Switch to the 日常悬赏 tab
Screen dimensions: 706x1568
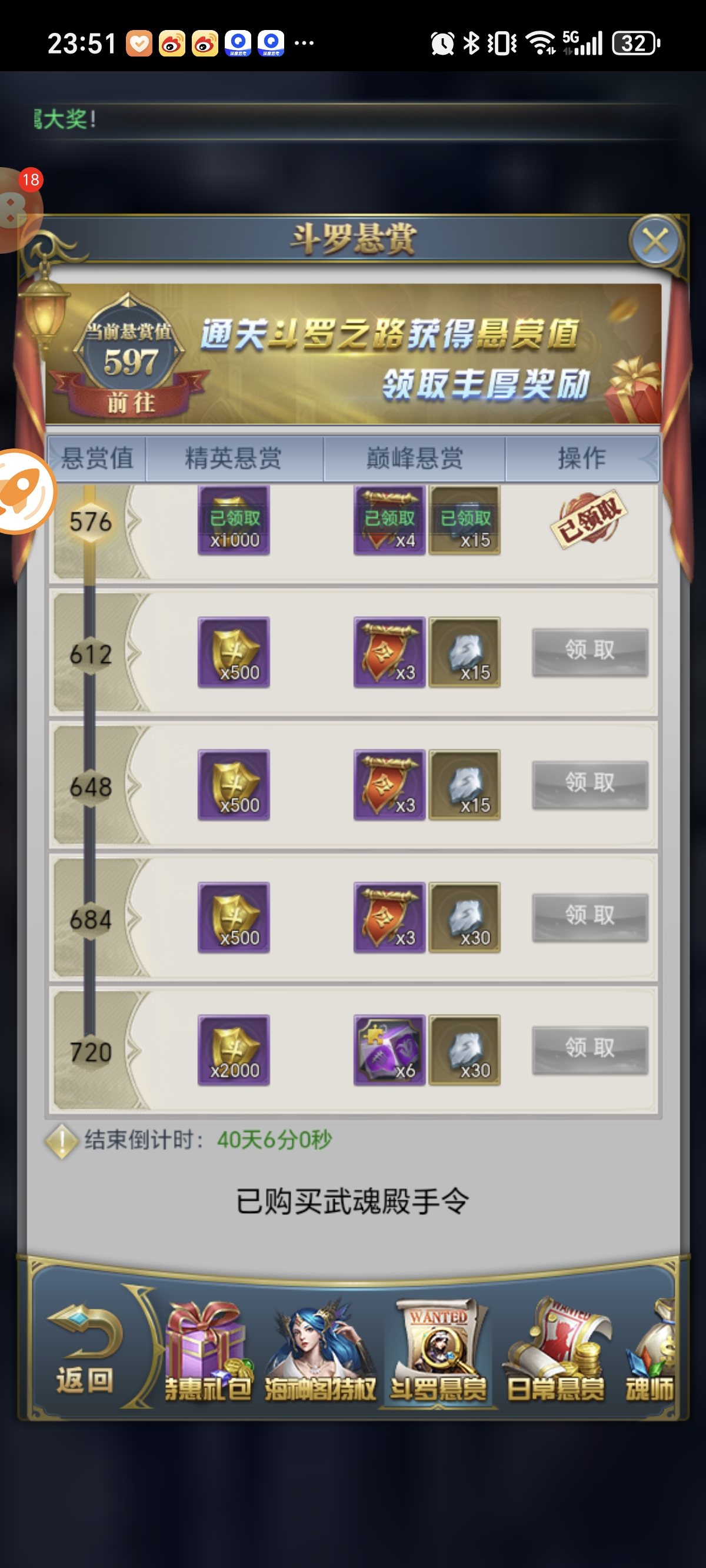pyautogui.click(x=555, y=1351)
